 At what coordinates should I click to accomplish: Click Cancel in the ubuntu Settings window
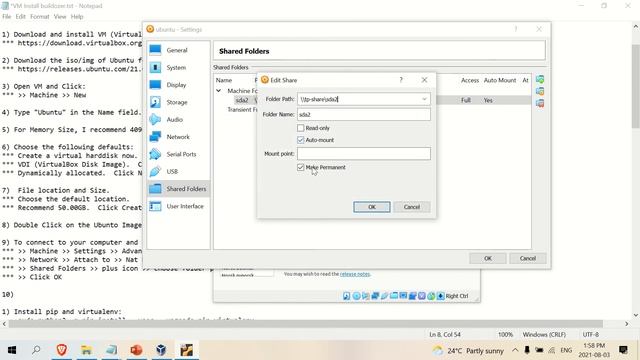(x=527, y=258)
